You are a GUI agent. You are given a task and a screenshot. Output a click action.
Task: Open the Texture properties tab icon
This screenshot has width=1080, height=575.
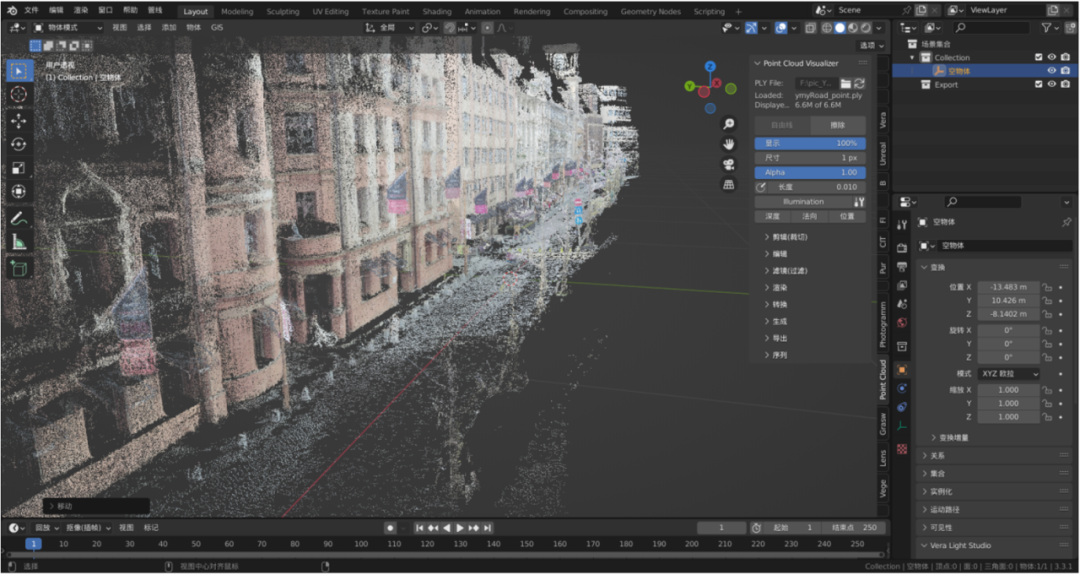(902, 449)
